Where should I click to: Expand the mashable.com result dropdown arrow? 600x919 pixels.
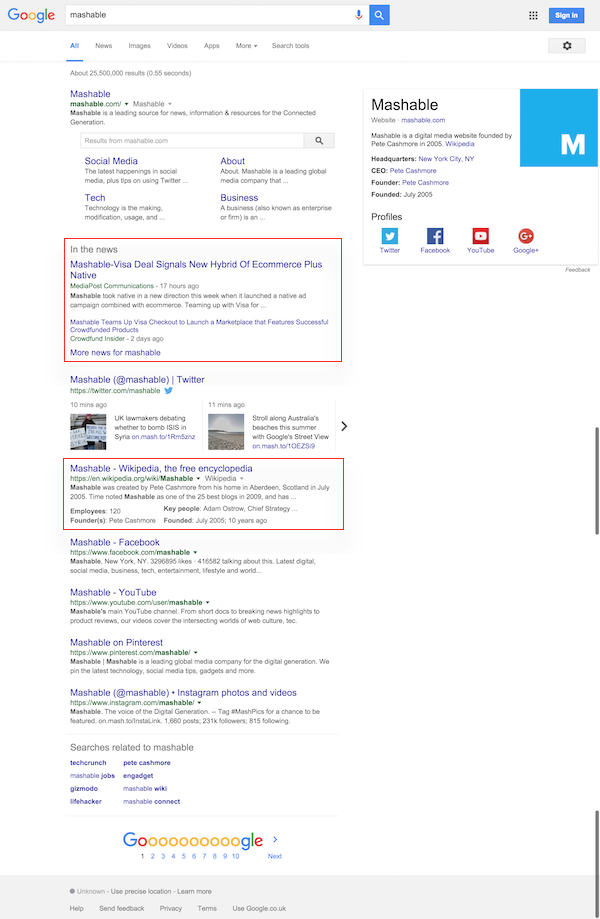(x=127, y=104)
